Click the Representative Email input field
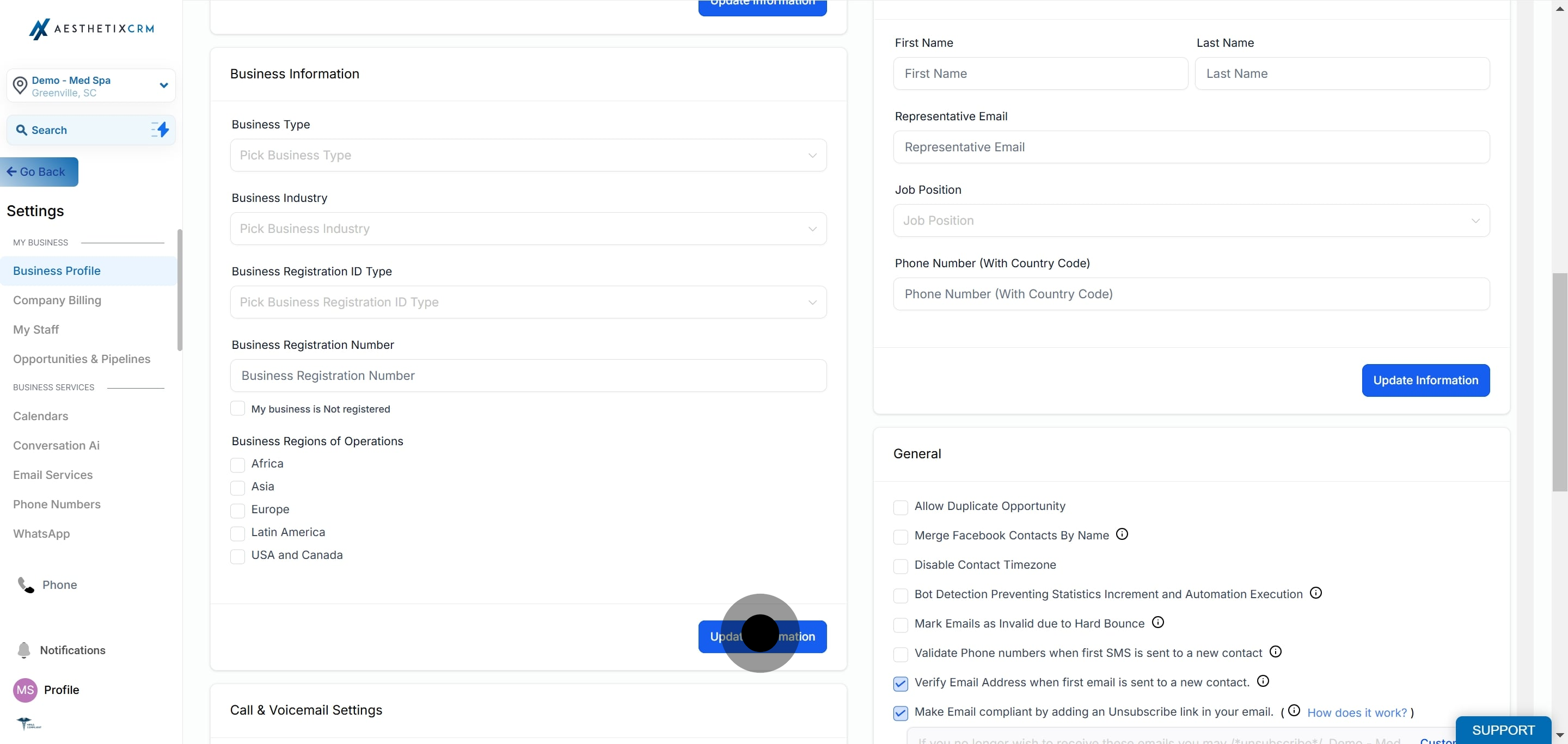1568x744 pixels. [1191, 147]
